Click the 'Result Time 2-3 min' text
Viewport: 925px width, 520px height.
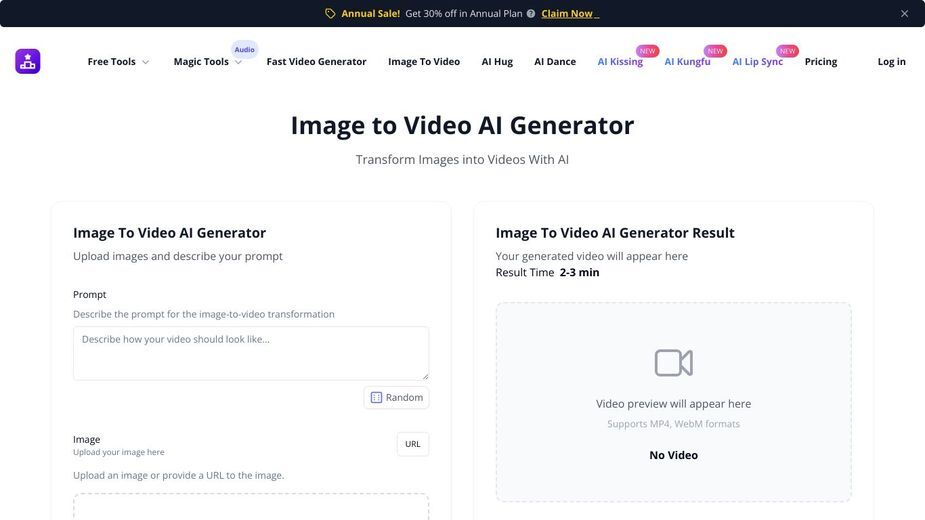547,272
